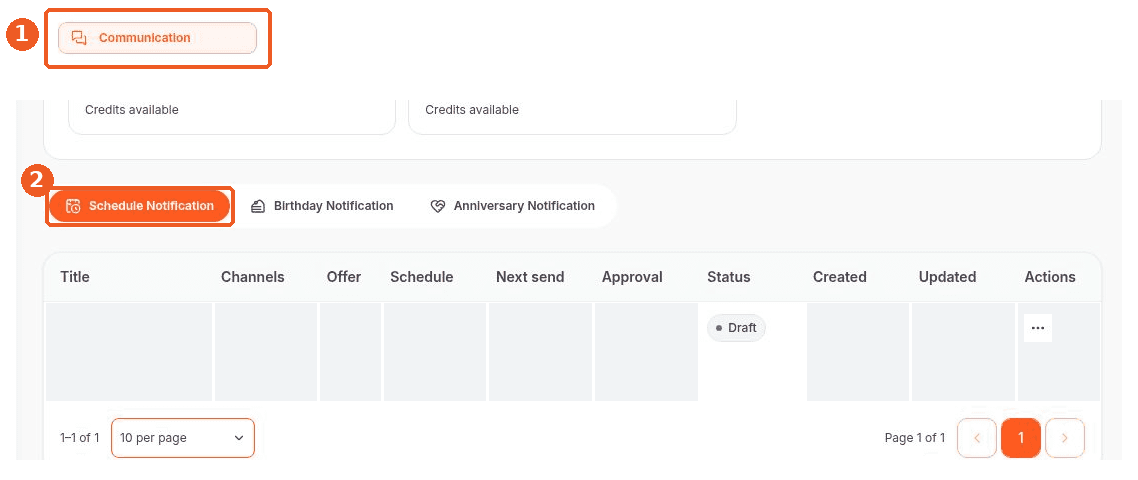The height and width of the screenshot is (480, 1138).
Task: Click the Channels column header
Action: (x=253, y=277)
